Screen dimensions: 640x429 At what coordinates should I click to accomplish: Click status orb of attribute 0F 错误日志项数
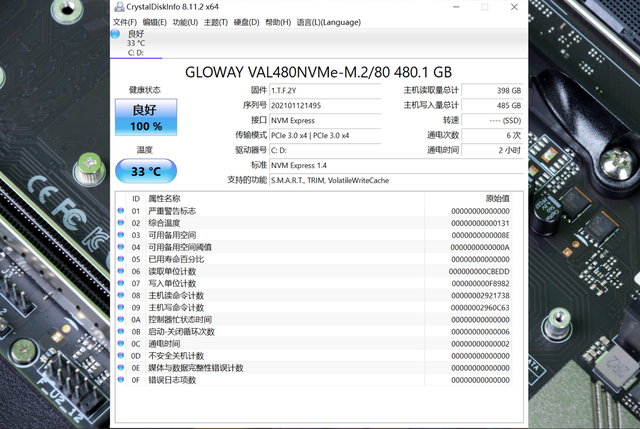(120, 380)
